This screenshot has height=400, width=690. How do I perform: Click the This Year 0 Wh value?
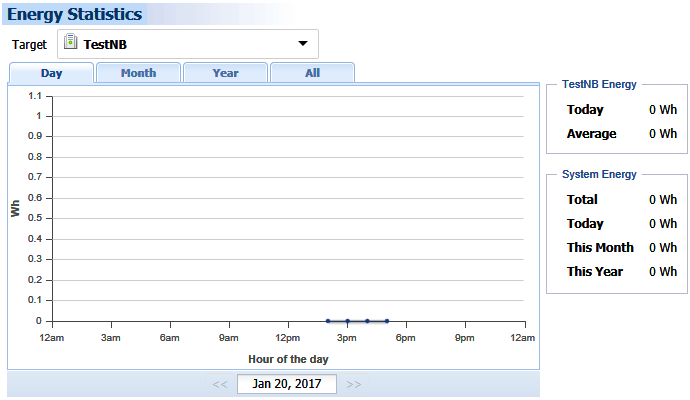(x=663, y=272)
